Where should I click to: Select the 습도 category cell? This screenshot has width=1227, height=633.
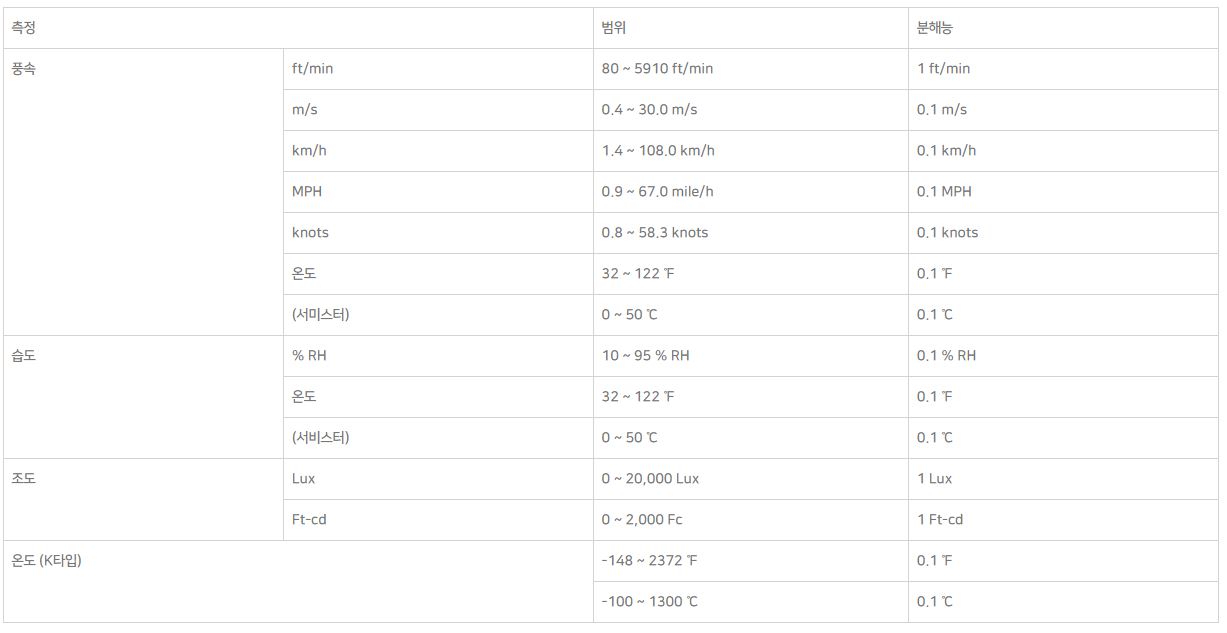(23, 356)
